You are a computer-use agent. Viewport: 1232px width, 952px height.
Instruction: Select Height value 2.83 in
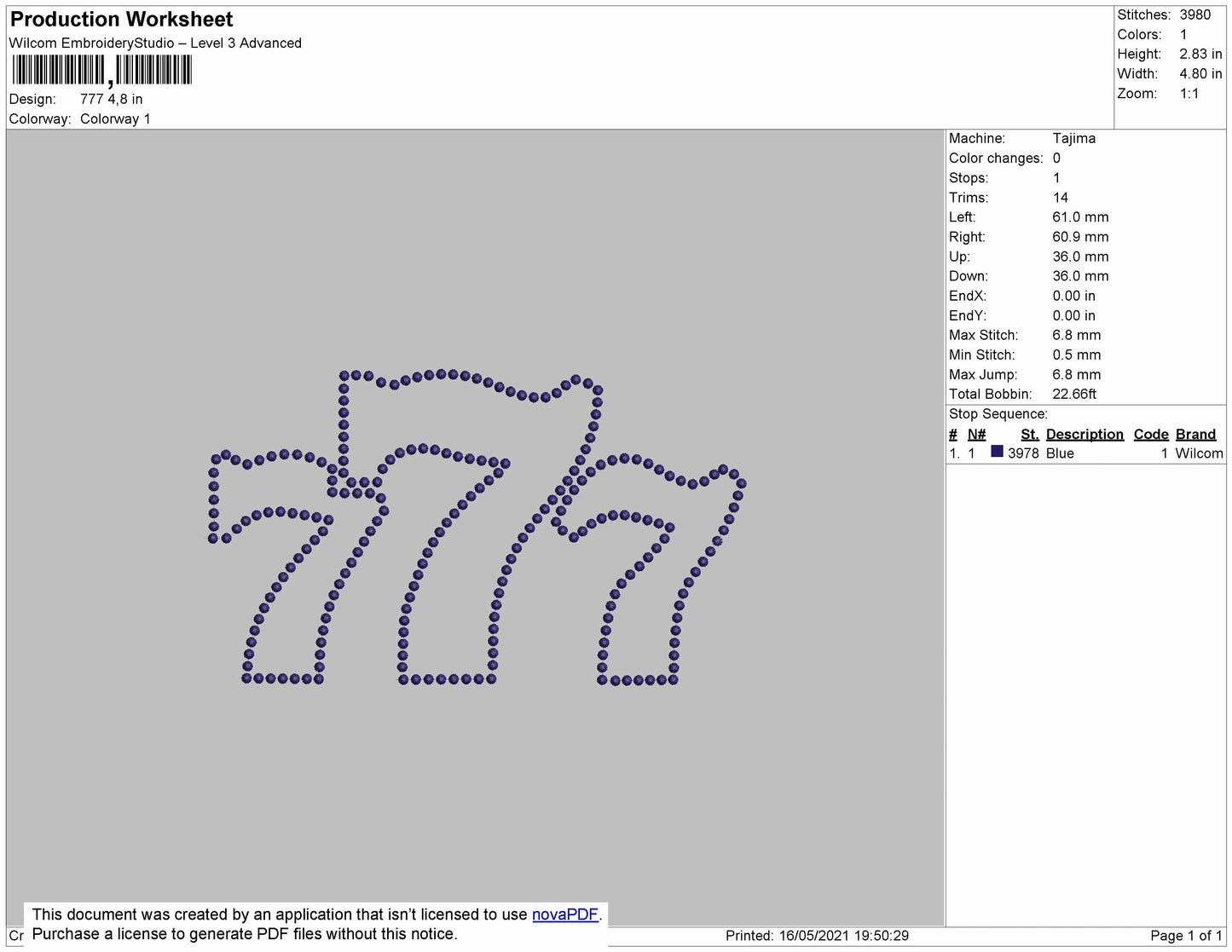pyautogui.click(x=1200, y=54)
